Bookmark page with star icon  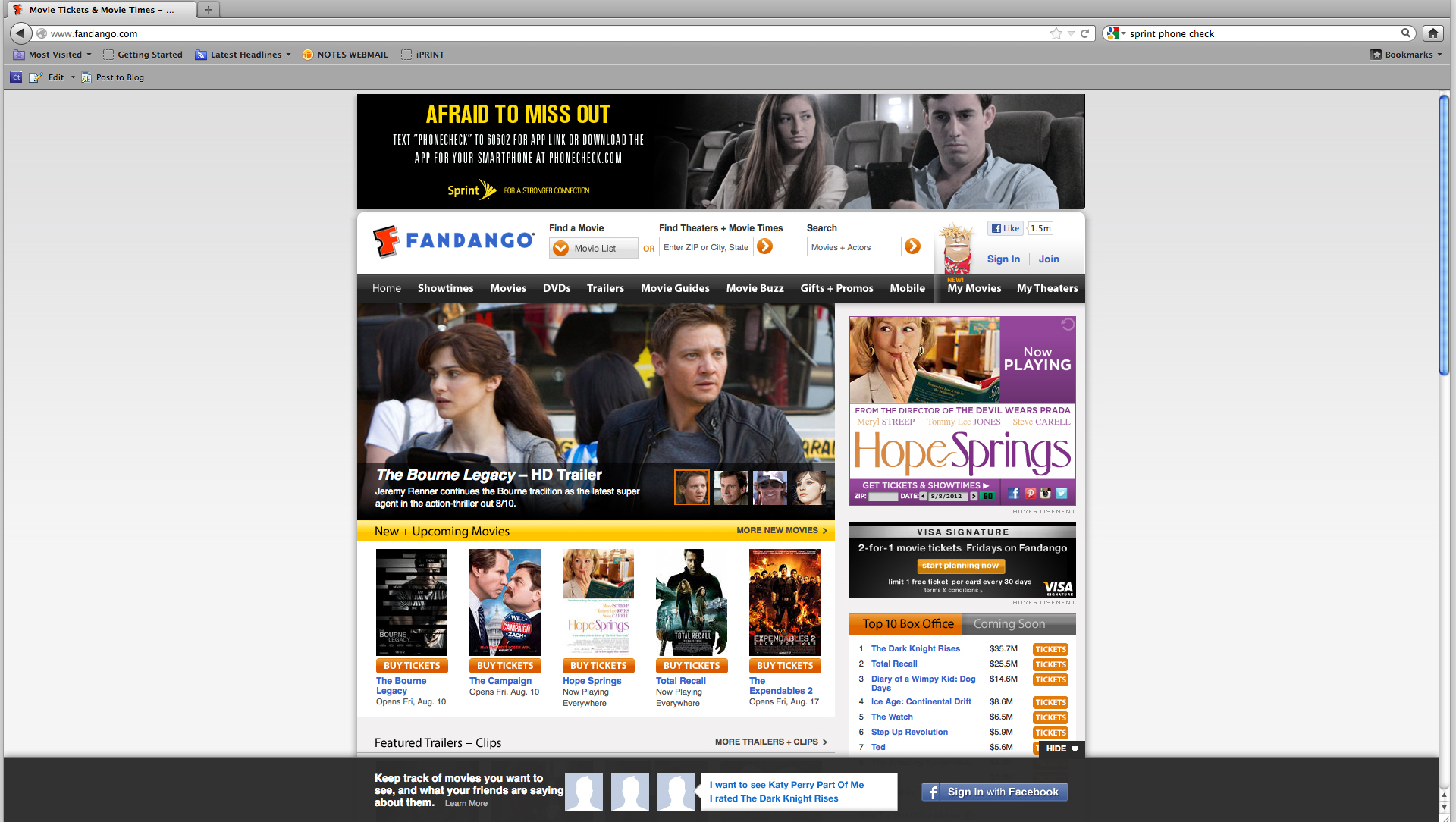pos(1056,33)
